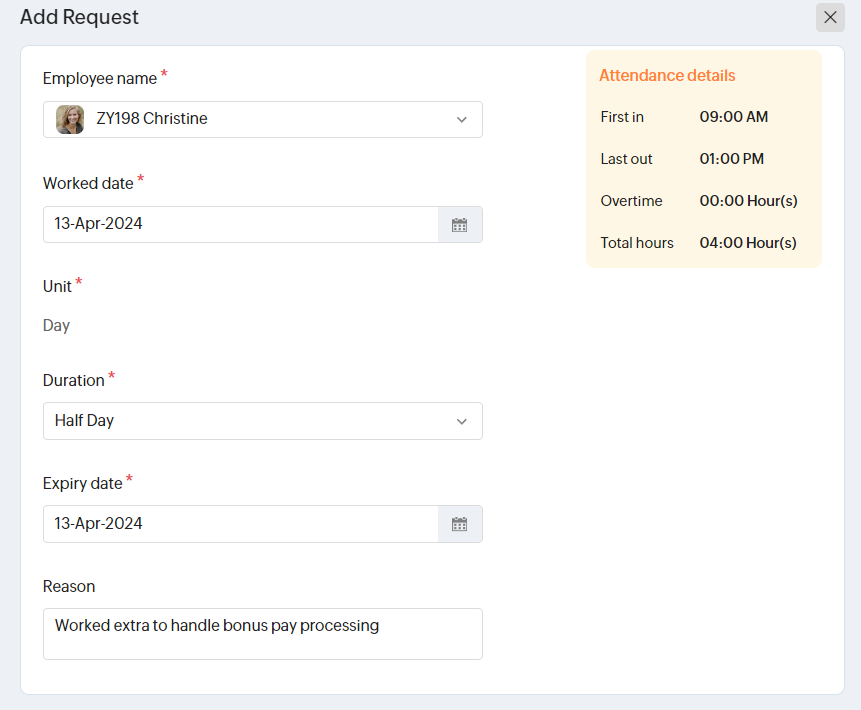Open the Expiry date calendar picker
The height and width of the screenshot is (710, 861).
pyautogui.click(x=460, y=524)
